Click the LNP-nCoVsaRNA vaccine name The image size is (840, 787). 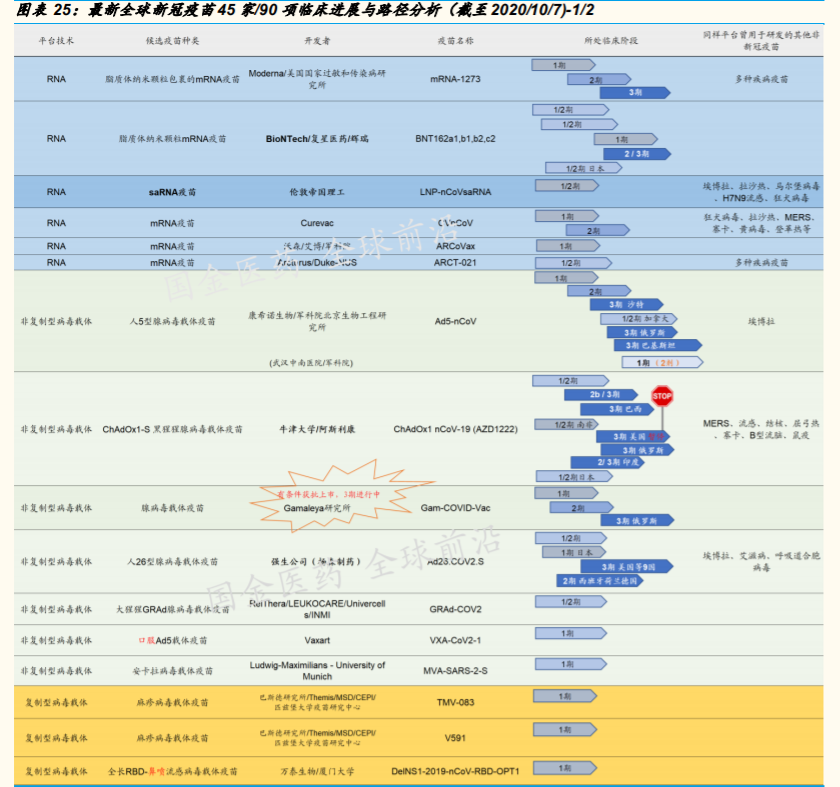[455, 192]
